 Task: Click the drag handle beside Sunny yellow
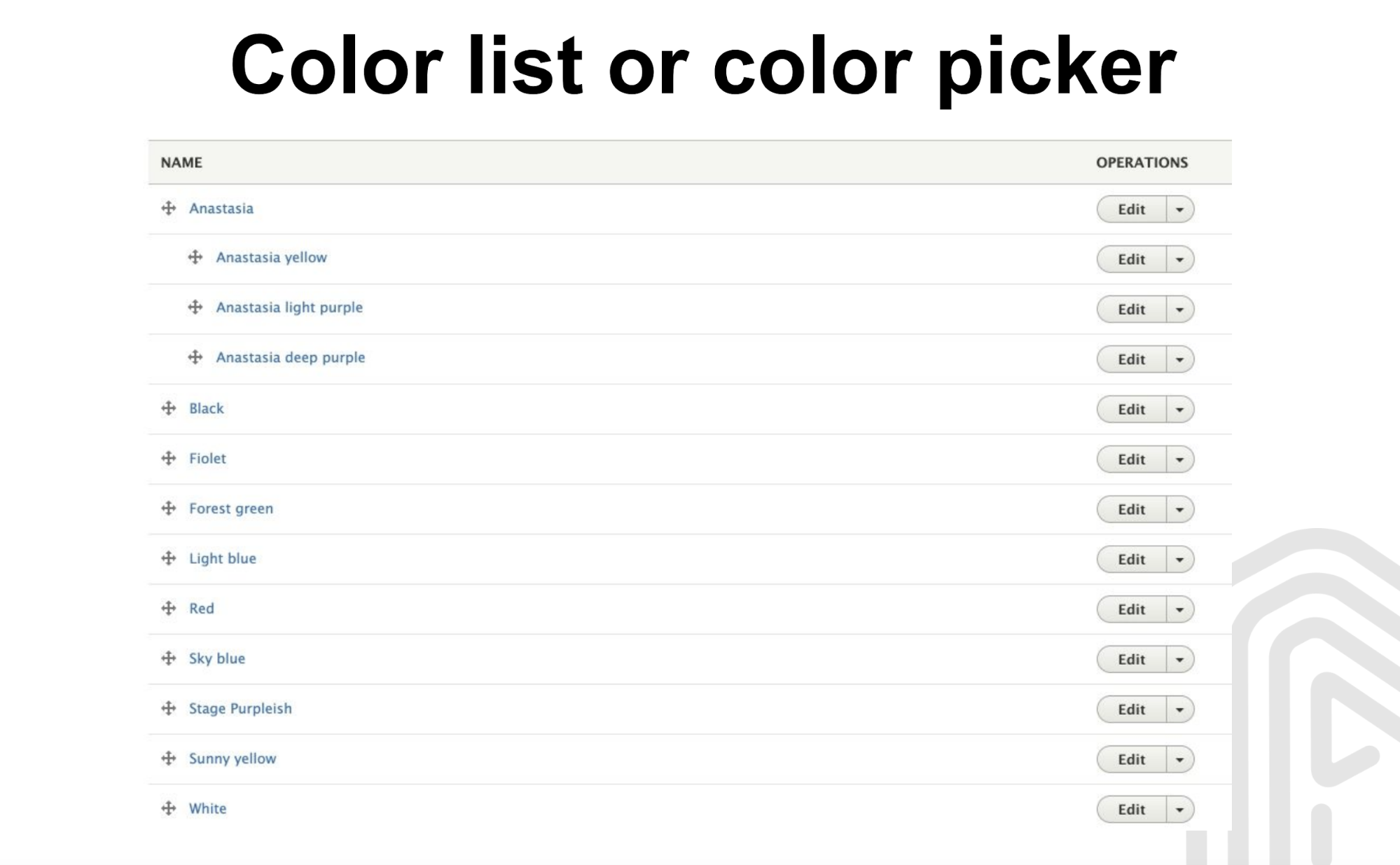170,759
